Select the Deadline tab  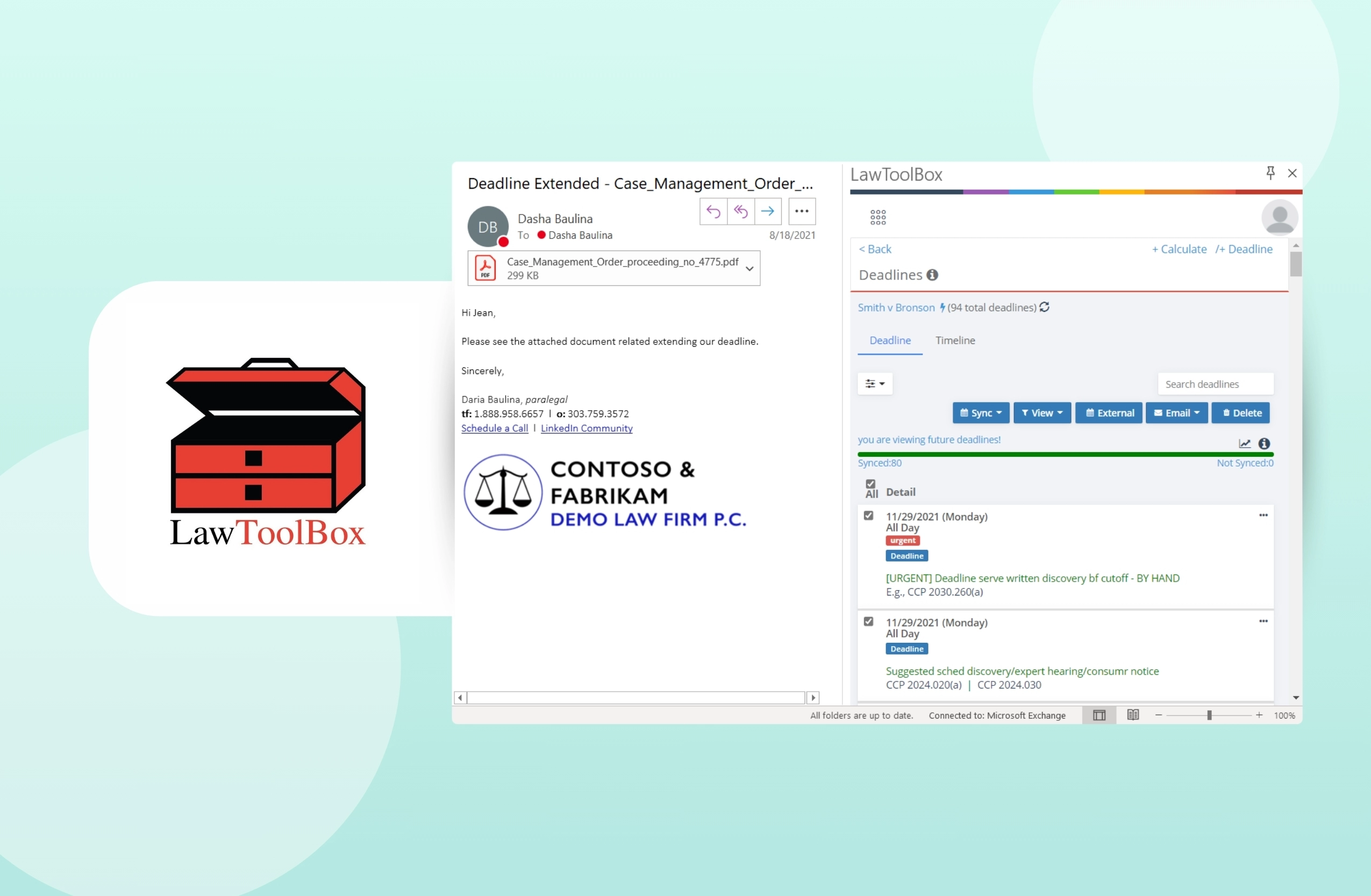coord(889,340)
